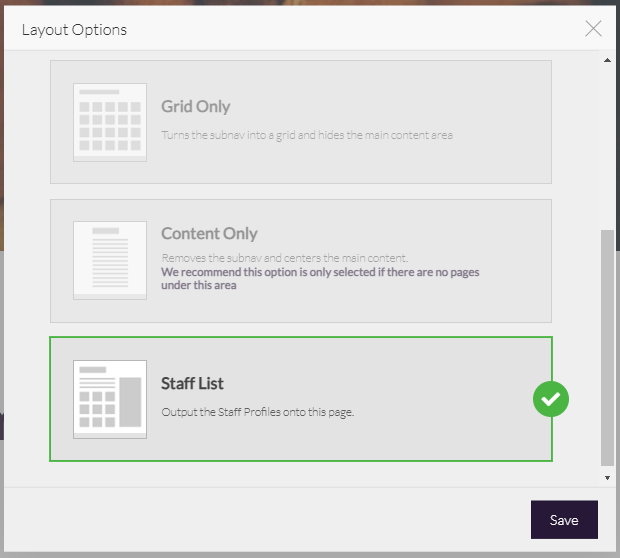
Task: Pick the Staff List heading
Action: (192, 383)
